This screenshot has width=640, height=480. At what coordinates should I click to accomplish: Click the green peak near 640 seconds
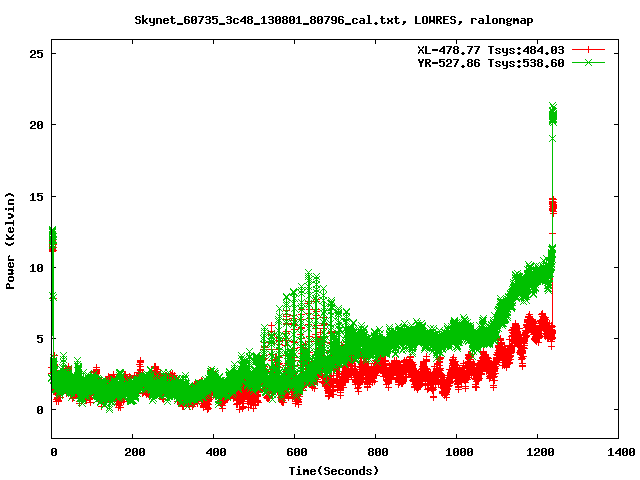309,273
